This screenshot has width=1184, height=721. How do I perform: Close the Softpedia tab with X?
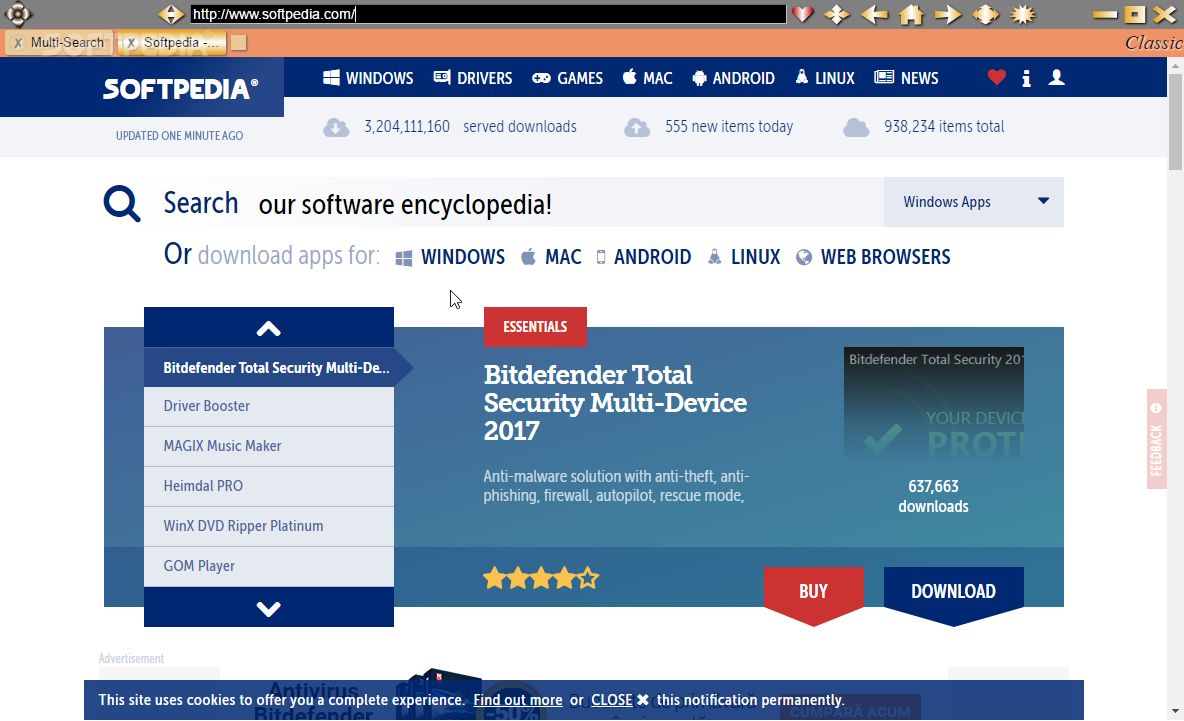point(131,43)
